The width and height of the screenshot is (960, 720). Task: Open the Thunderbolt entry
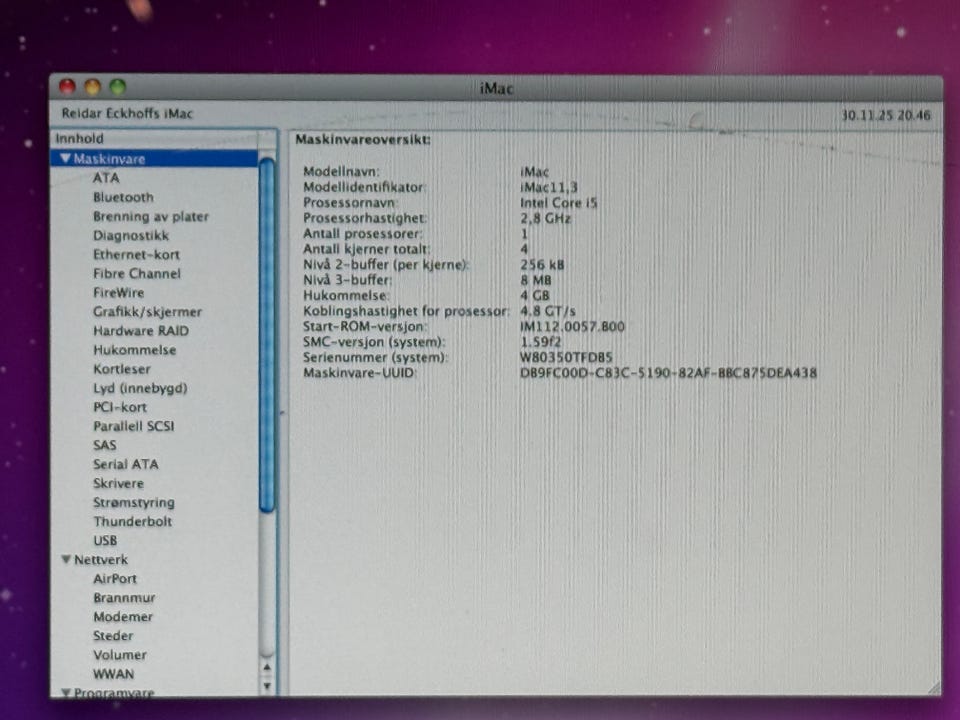coord(132,521)
